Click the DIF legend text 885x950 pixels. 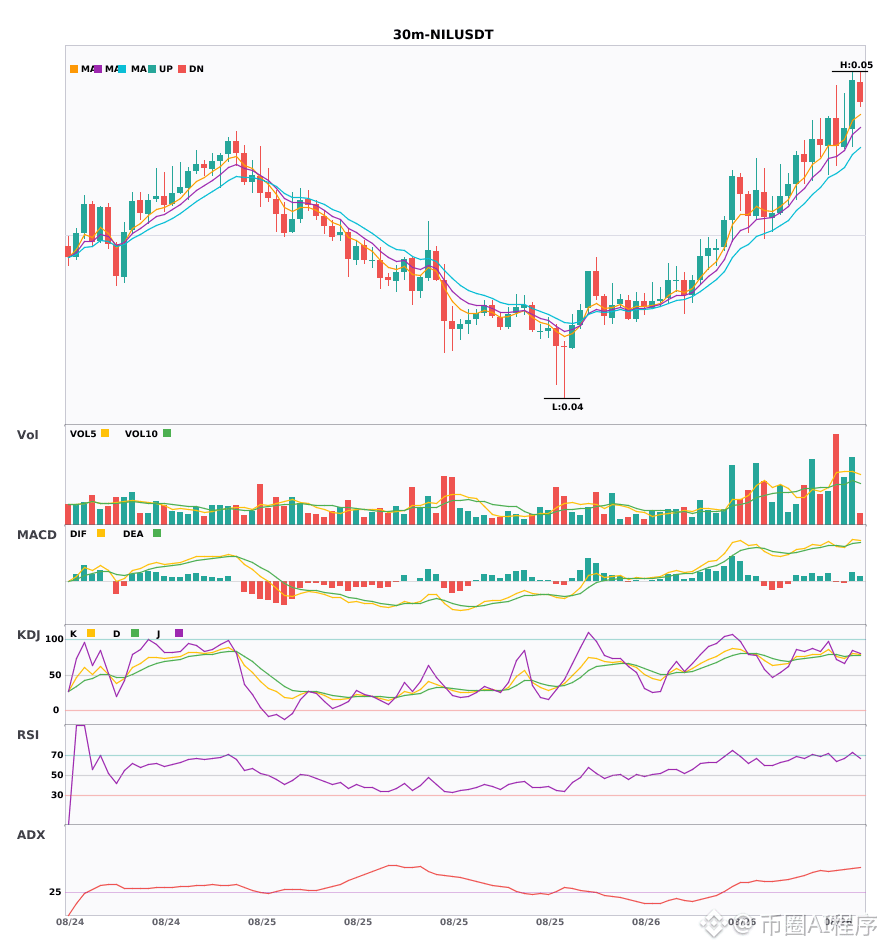click(78, 534)
